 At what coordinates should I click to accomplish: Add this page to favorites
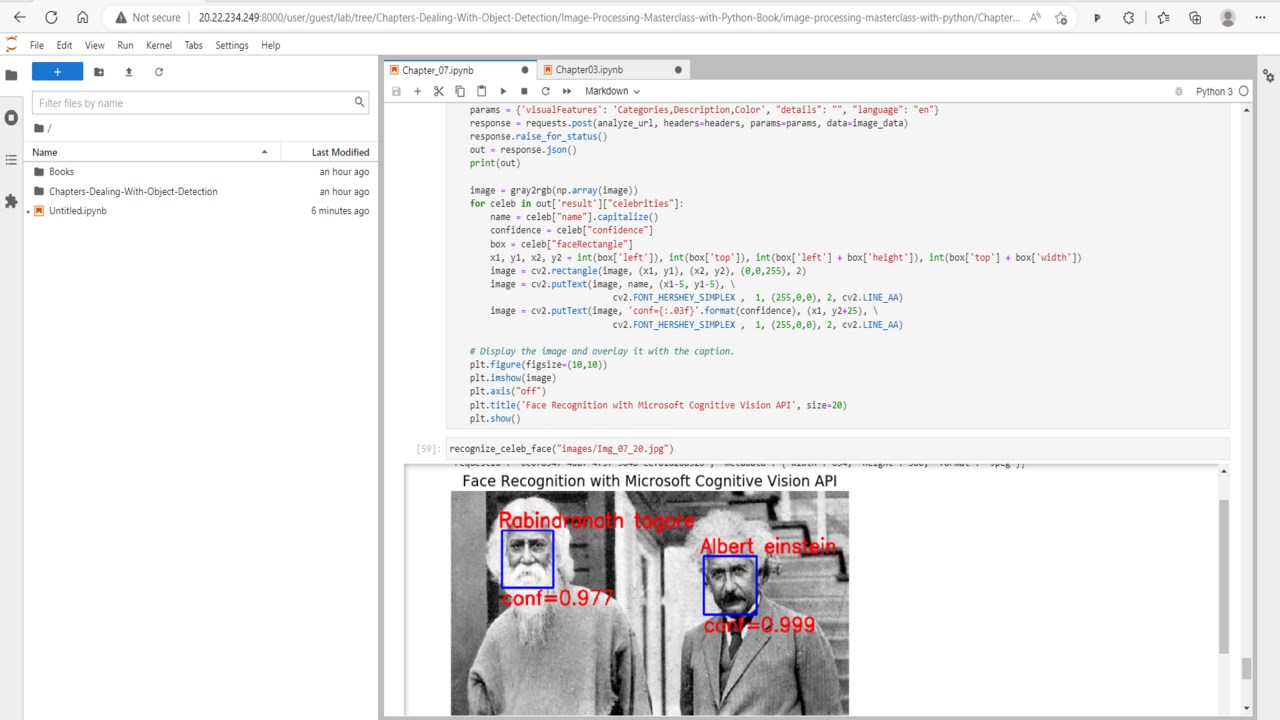[1061, 17]
